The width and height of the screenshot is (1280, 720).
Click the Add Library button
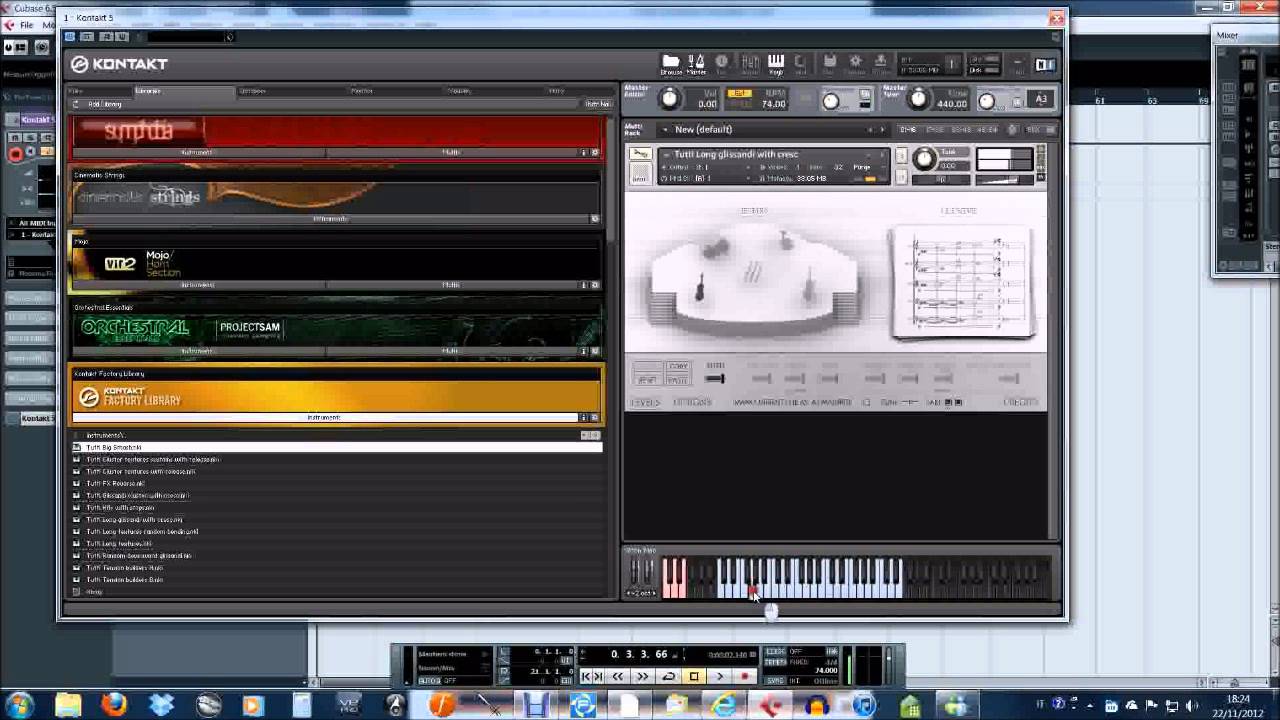click(105, 104)
